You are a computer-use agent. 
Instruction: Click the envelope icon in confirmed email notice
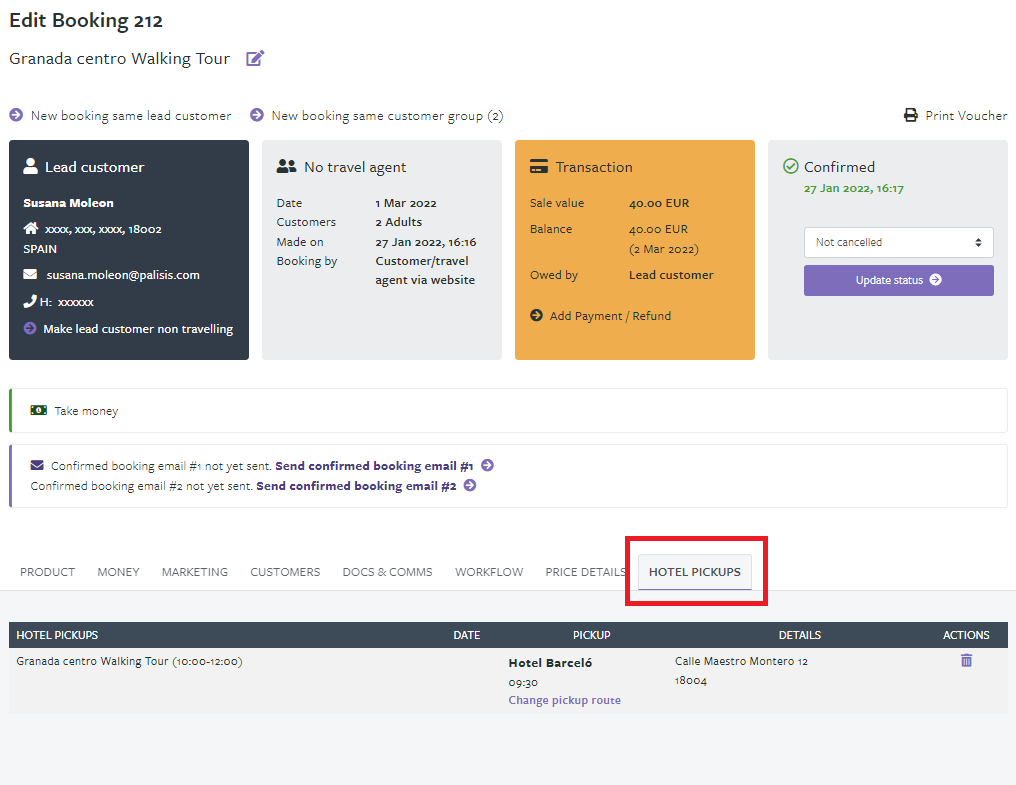click(37, 465)
